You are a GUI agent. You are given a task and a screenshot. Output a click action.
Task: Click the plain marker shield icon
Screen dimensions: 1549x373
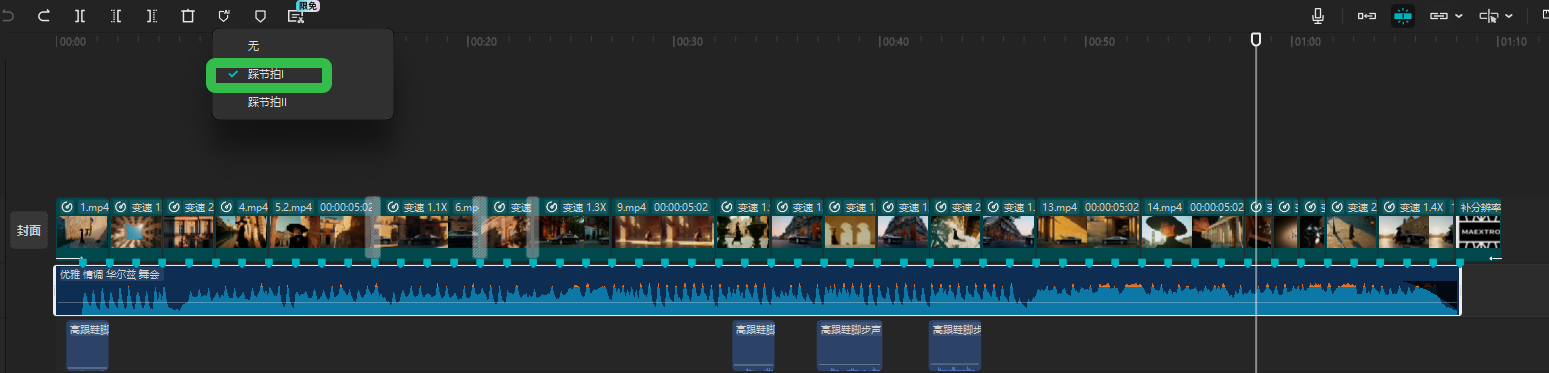pos(260,16)
